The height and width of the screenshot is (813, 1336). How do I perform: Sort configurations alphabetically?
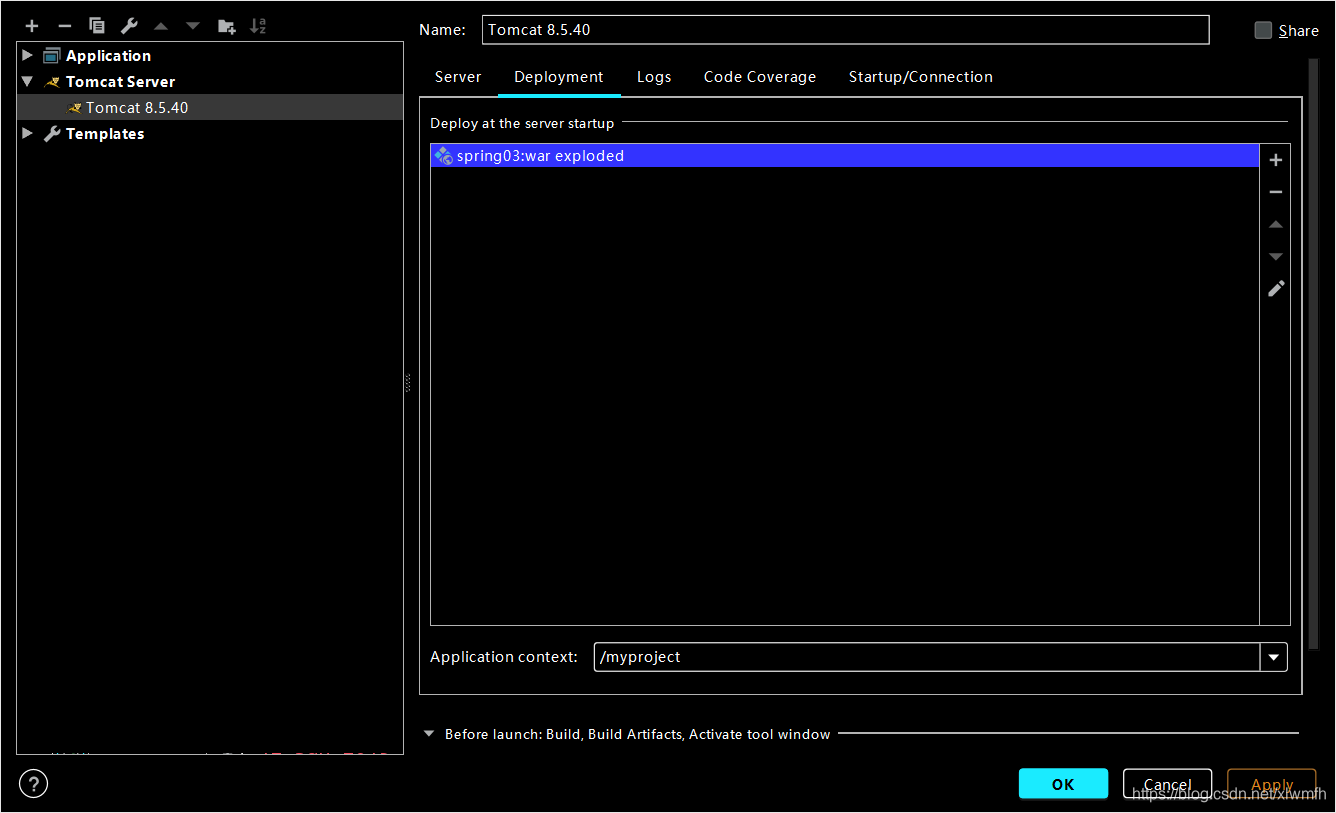coord(258,26)
